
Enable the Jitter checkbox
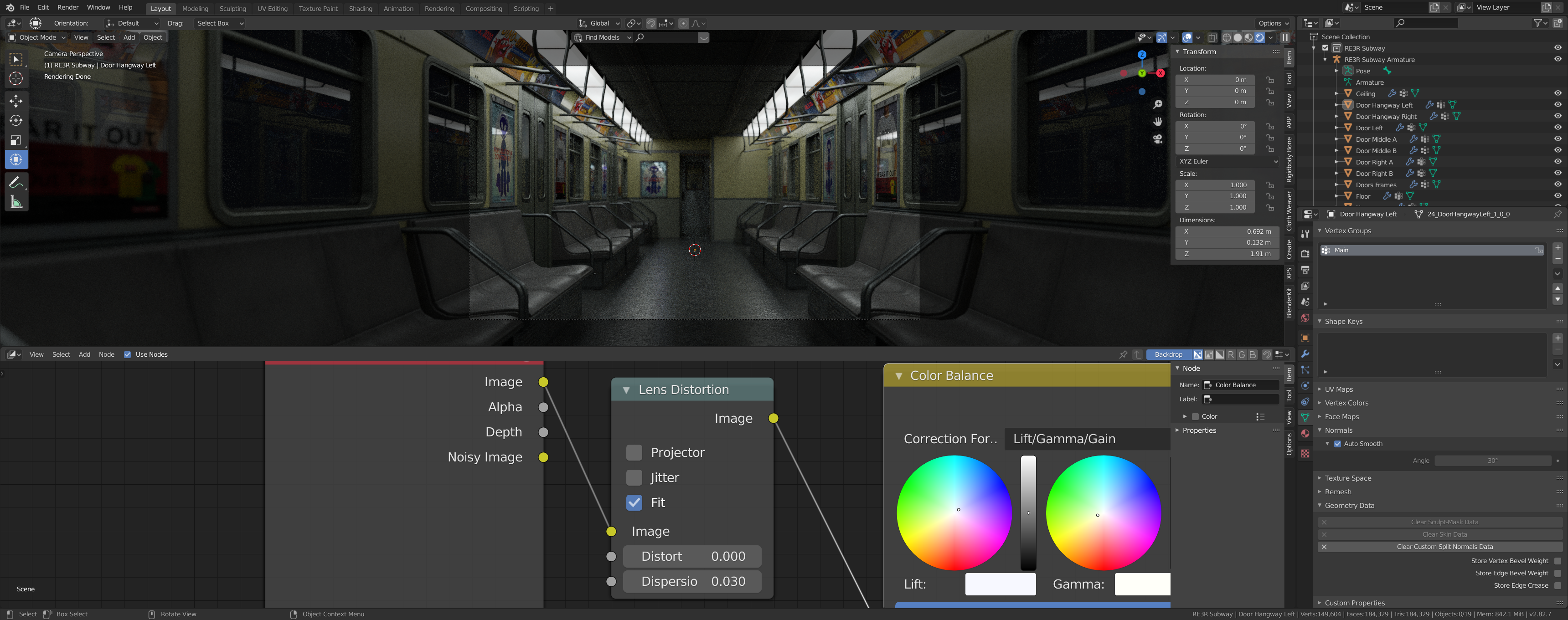tap(634, 477)
